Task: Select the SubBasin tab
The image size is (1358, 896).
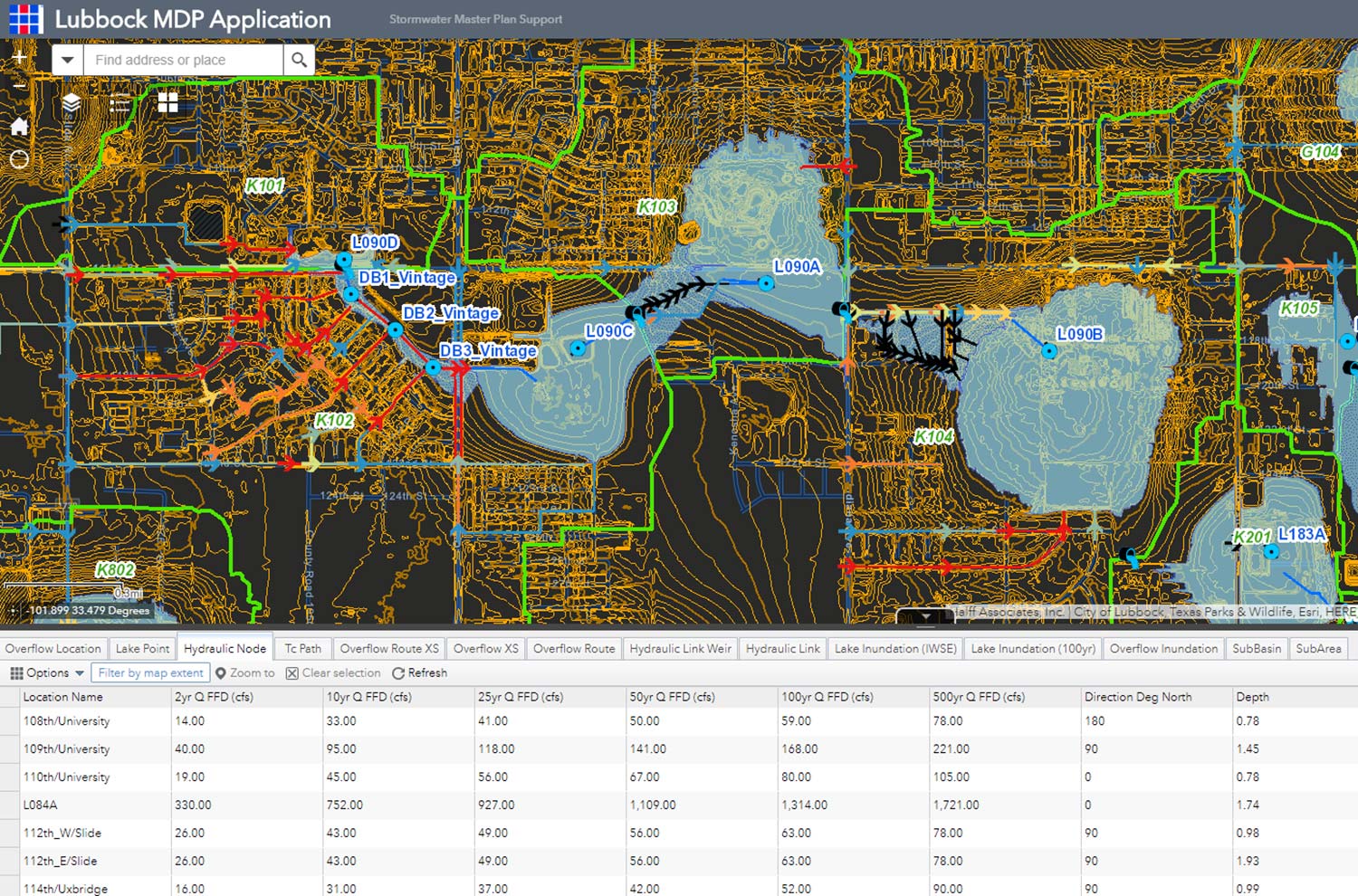Action: click(x=1256, y=648)
